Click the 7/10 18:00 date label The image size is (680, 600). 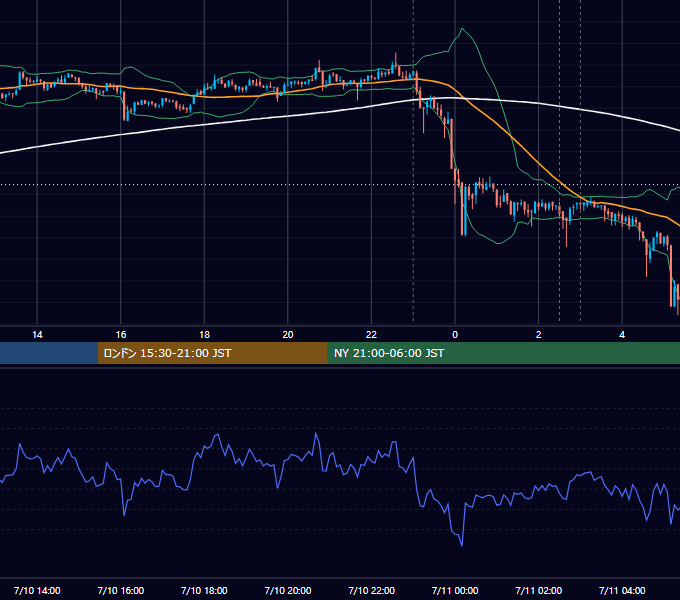[x=204, y=590]
